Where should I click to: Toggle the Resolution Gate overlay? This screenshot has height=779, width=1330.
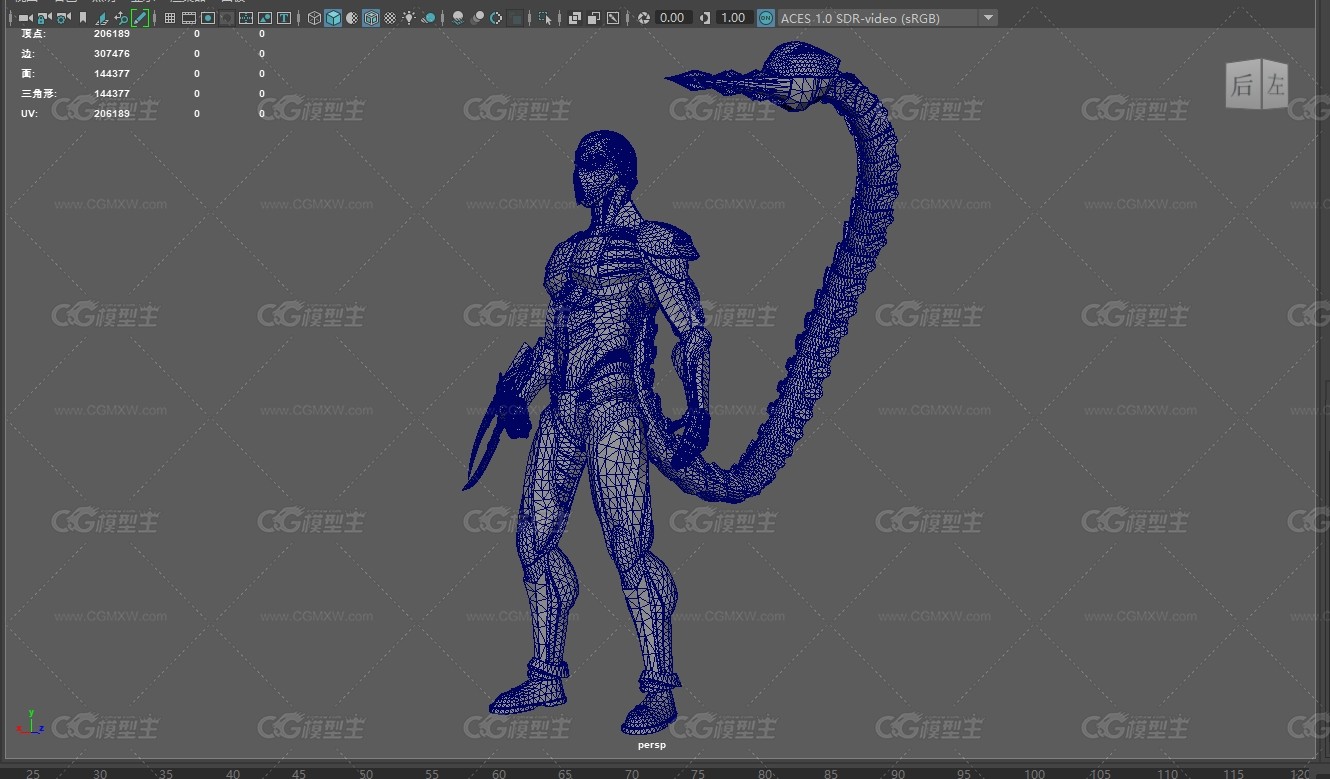pos(208,18)
